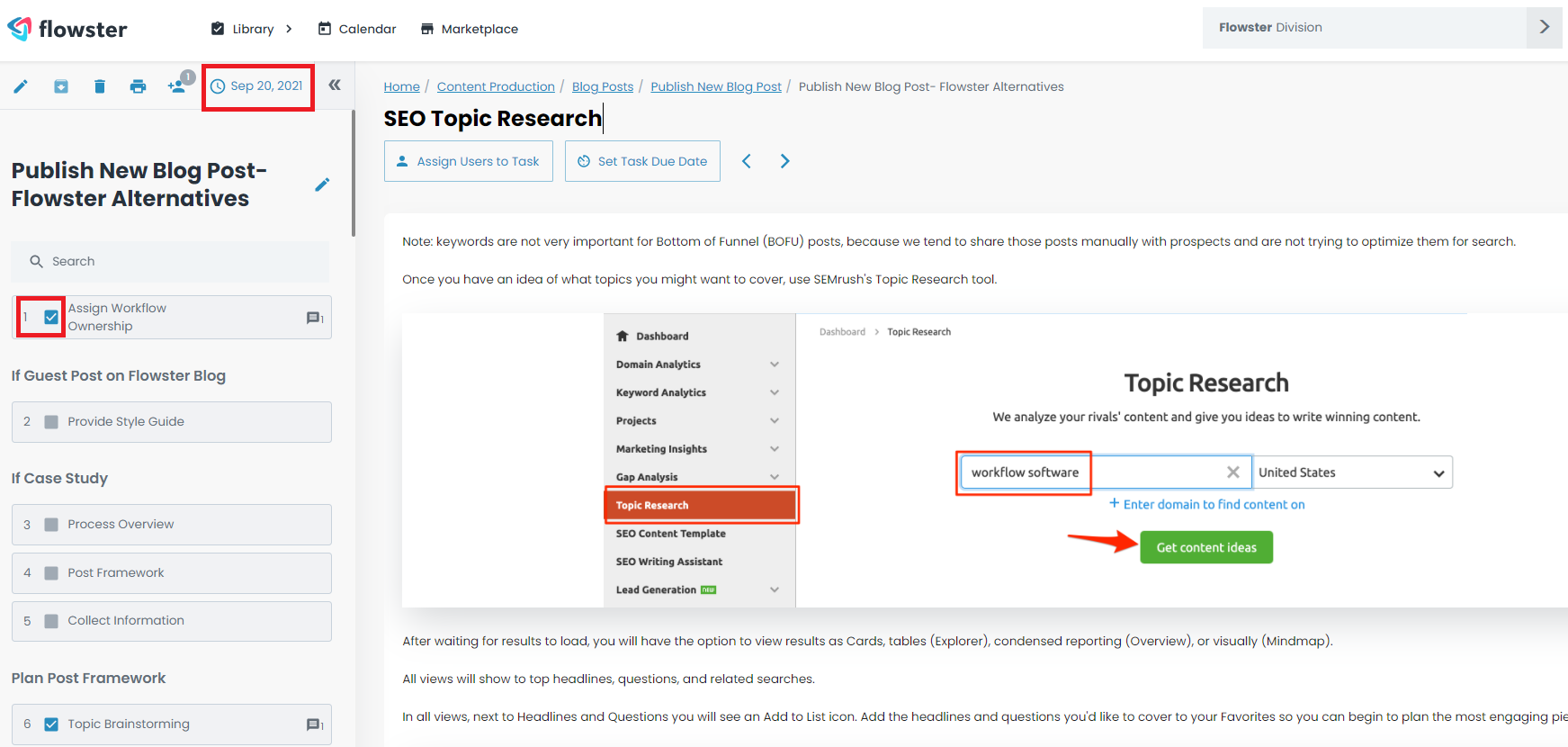Image resolution: width=1568 pixels, height=747 pixels.
Task: Click the search magnifier icon
Action: coord(36,261)
